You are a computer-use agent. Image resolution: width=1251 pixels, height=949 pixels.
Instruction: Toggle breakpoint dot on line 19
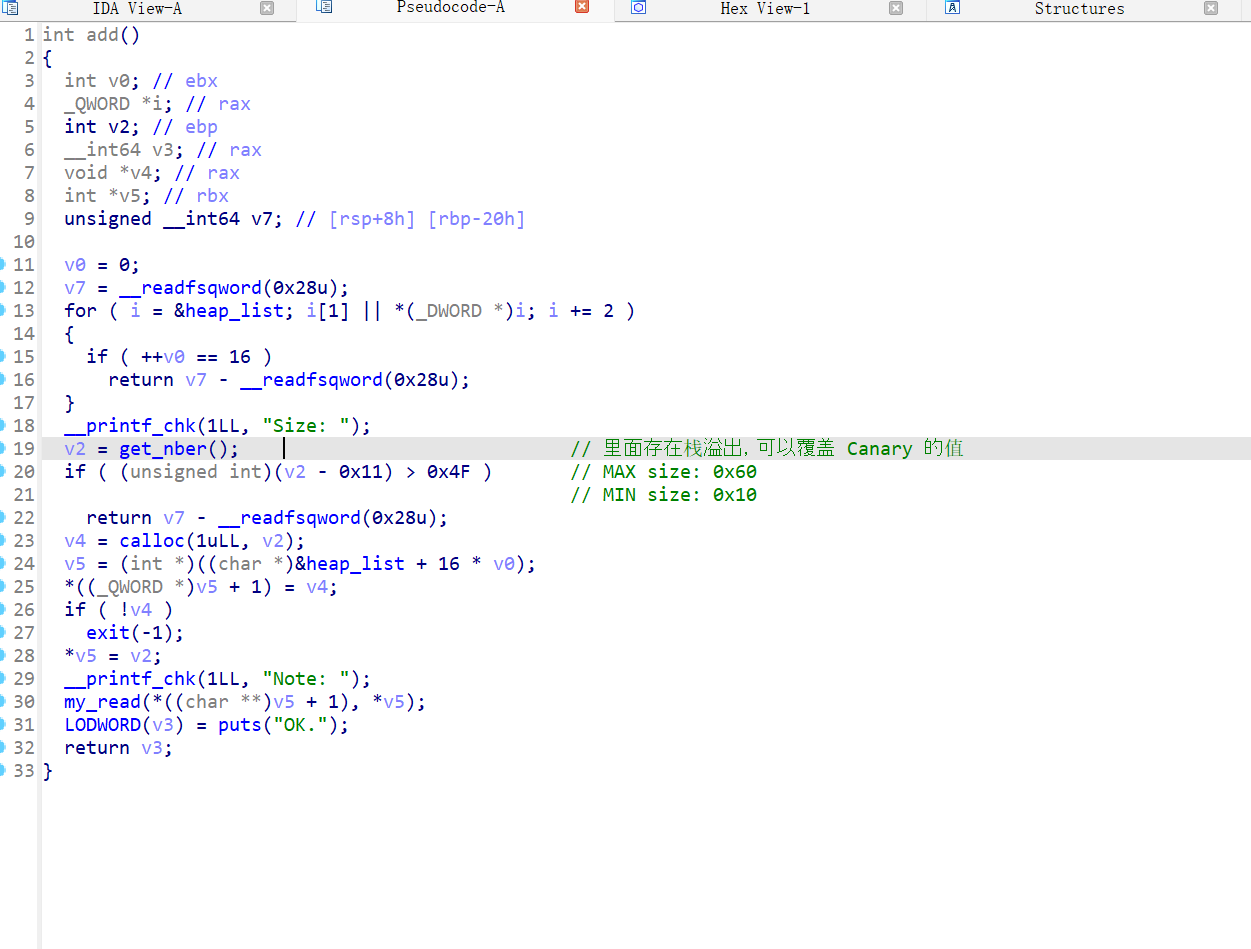click(3, 449)
